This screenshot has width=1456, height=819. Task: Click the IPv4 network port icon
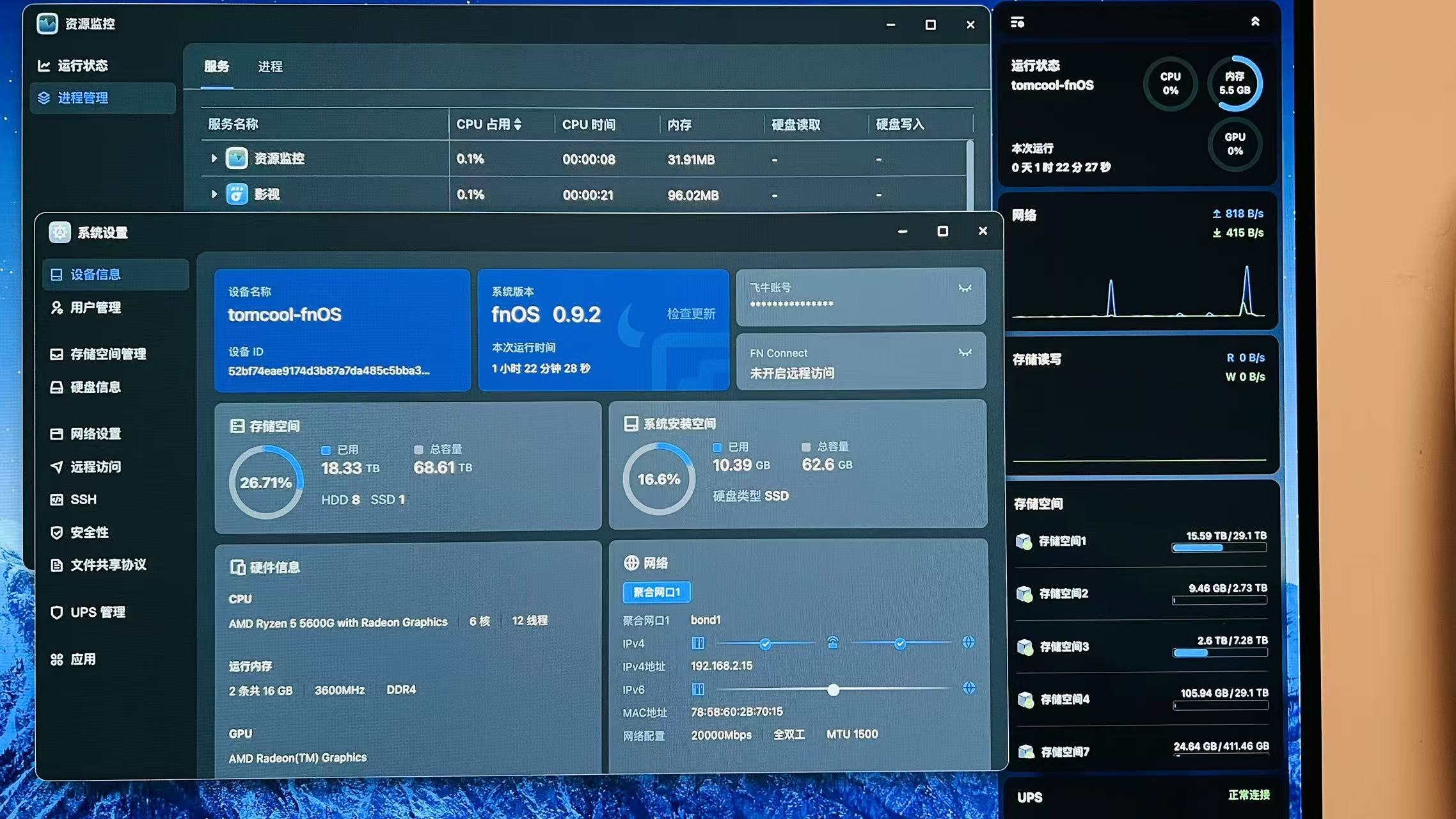(x=698, y=643)
